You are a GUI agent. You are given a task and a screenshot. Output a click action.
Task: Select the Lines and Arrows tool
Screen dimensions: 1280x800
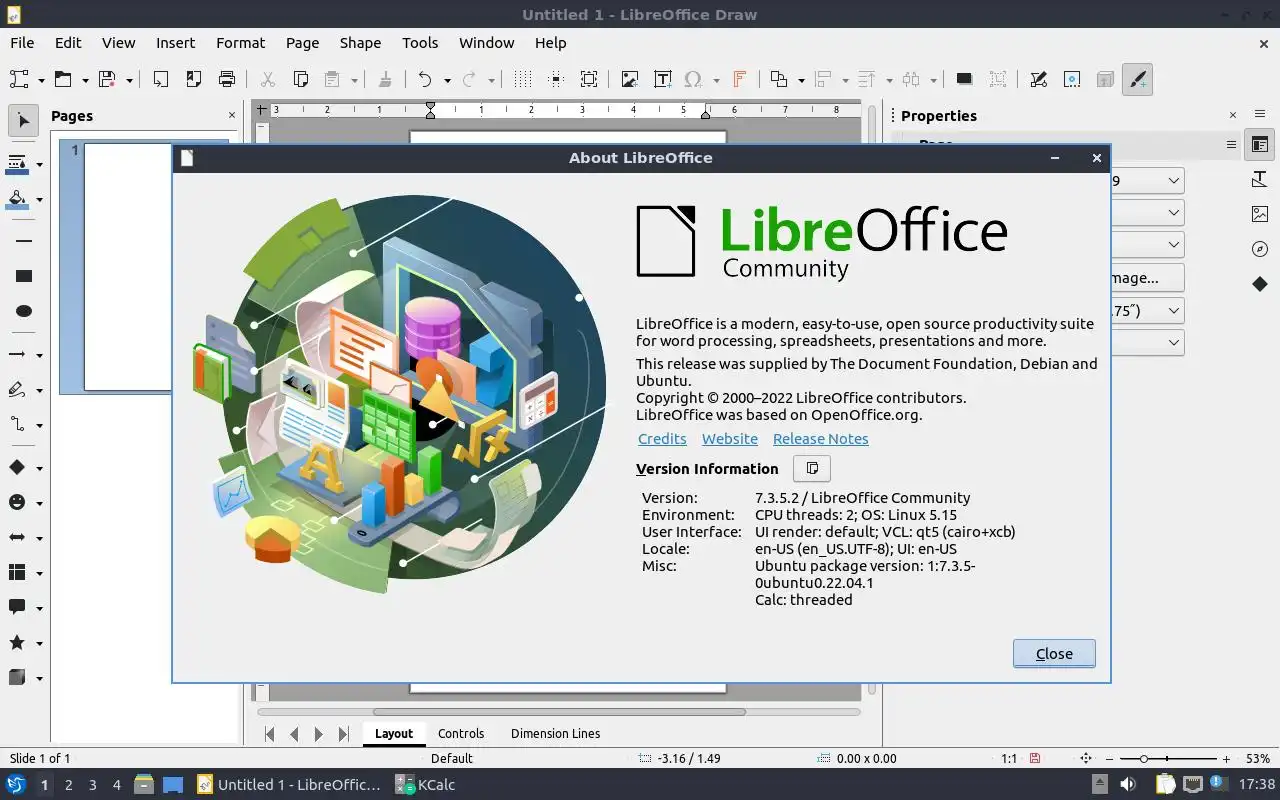click(x=17, y=354)
